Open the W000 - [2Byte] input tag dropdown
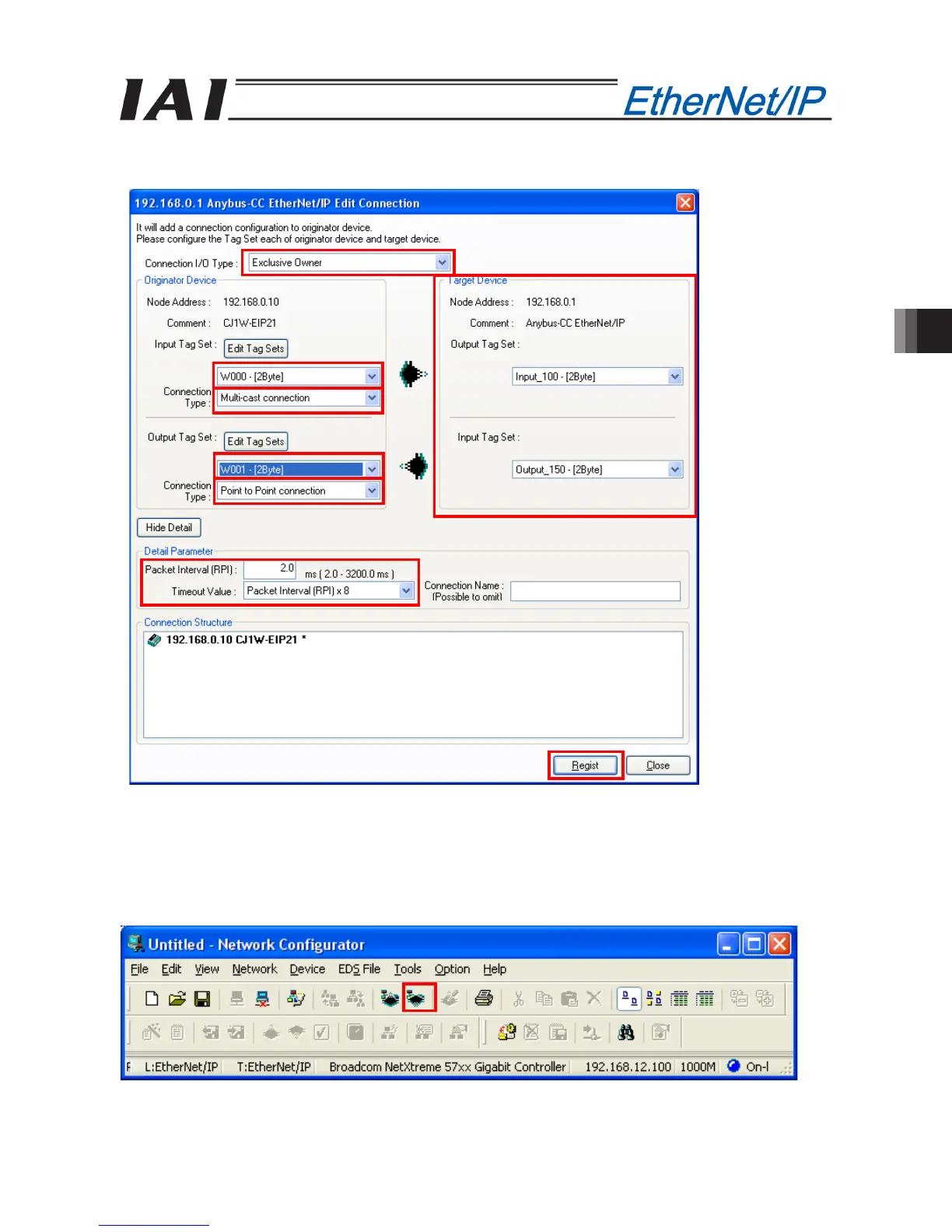The height and width of the screenshot is (1232, 952). pos(372,376)
